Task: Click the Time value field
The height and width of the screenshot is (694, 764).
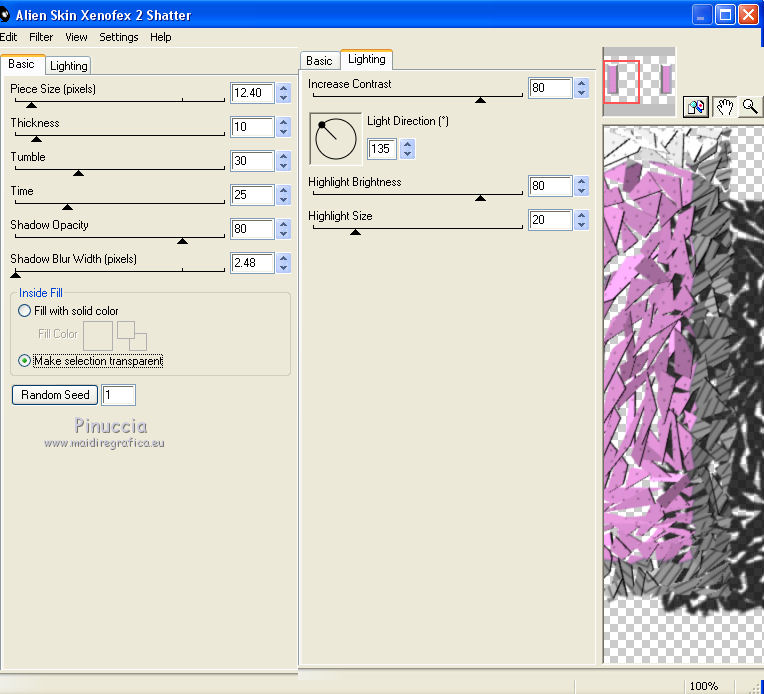Action: [x=252, y=195]
